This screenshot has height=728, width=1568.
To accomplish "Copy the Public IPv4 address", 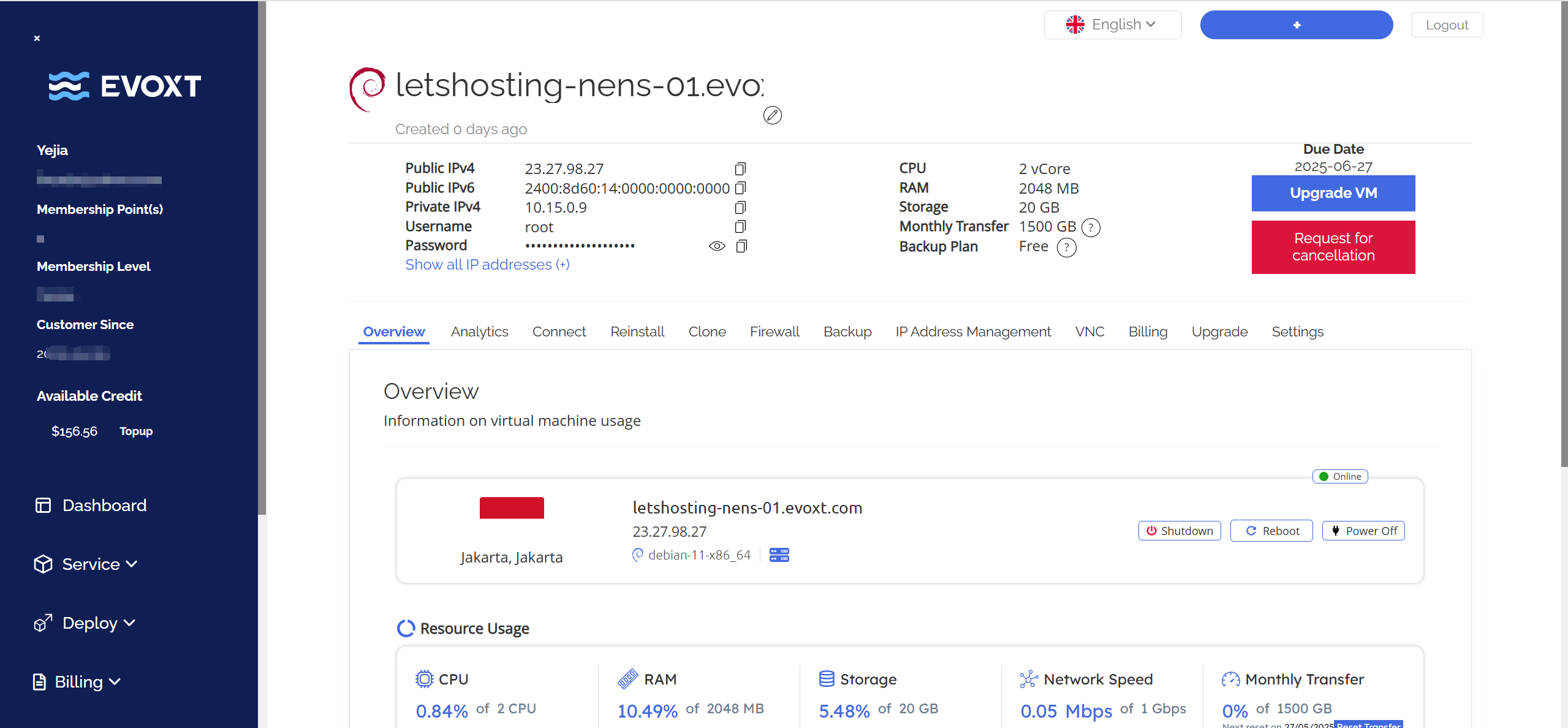I will [740, 169].
